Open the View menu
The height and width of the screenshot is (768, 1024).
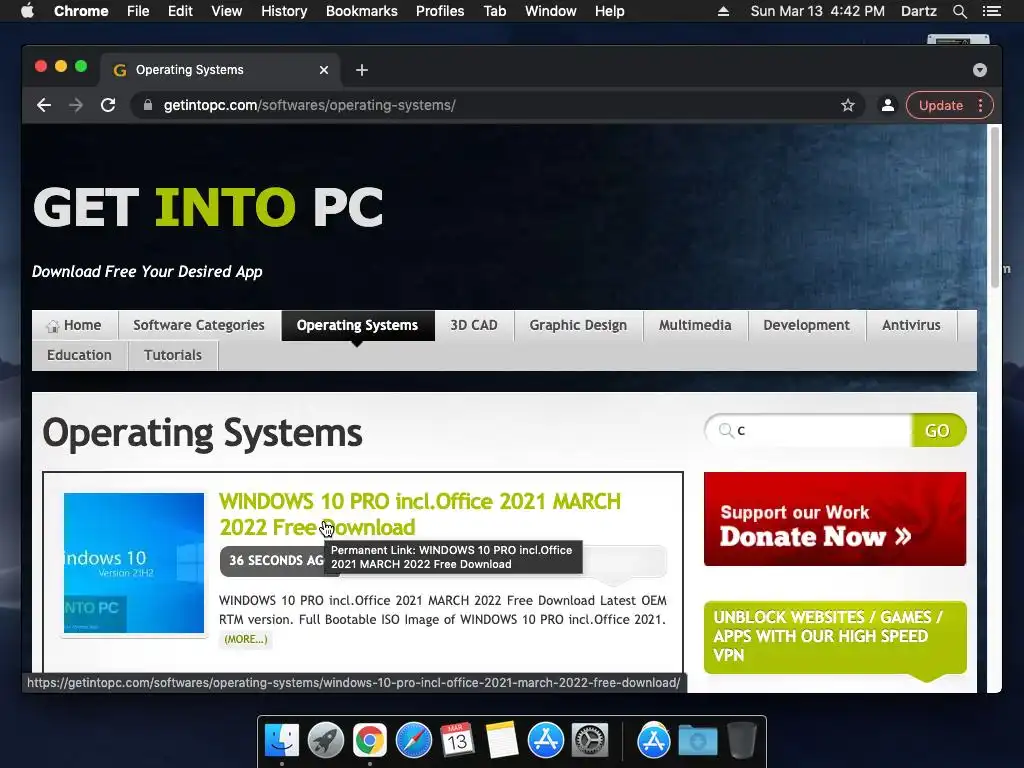(x=227, y=11)
